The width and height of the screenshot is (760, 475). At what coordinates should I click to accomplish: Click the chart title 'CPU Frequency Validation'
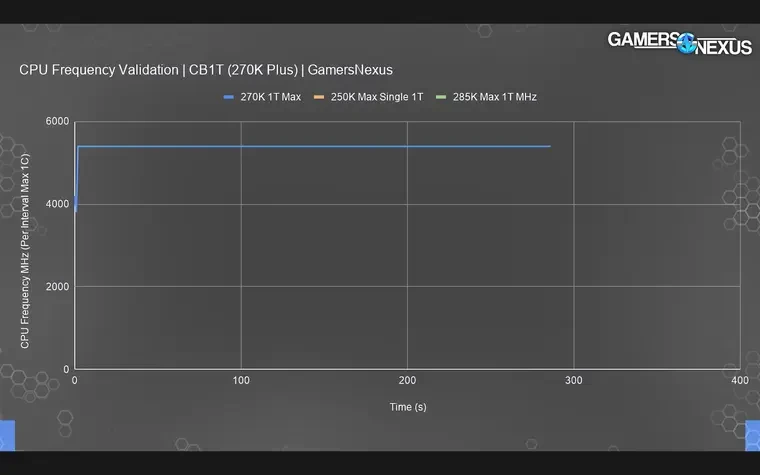tap(99, 70)
